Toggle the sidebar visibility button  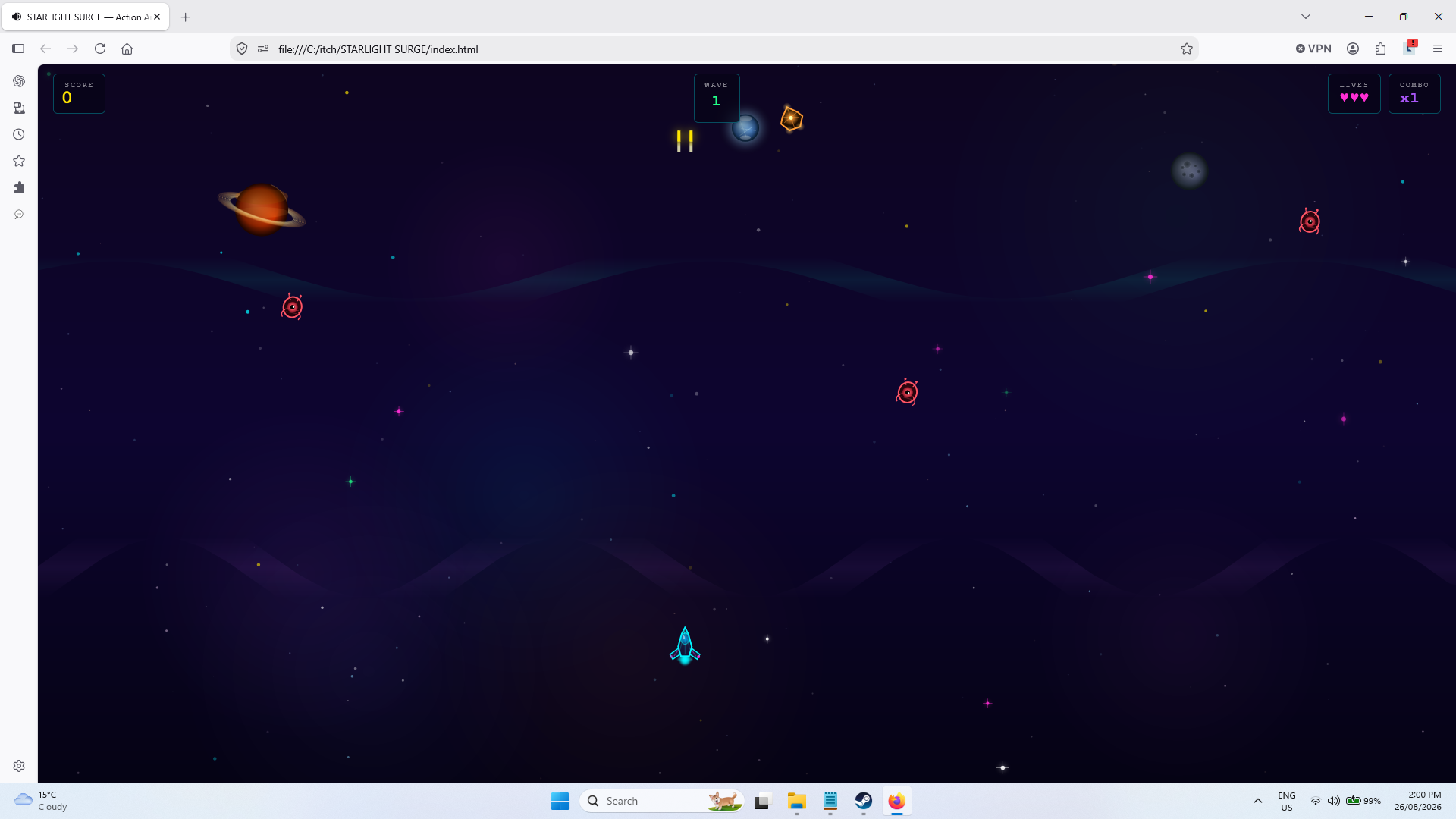tap(18, 49)
